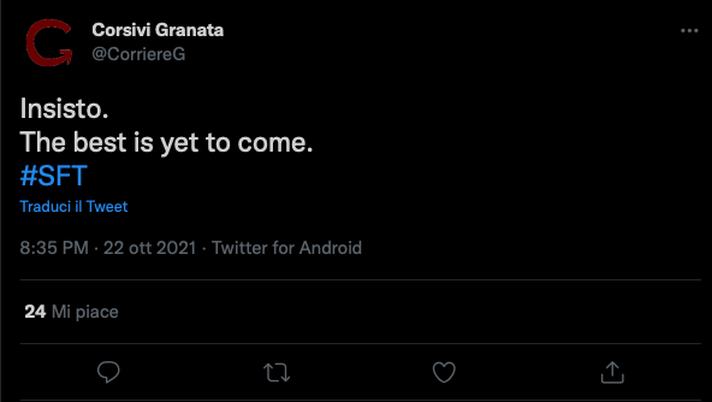Image resolution: width=712 pixels, height=402 pixels.
Task: Reply to the tweet via speech bubble icon
Action: tap(110, 372)
